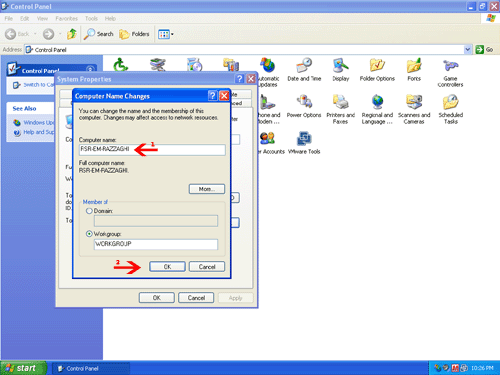
Task: Open the Tools menu
Action: [x=91, y=18]
